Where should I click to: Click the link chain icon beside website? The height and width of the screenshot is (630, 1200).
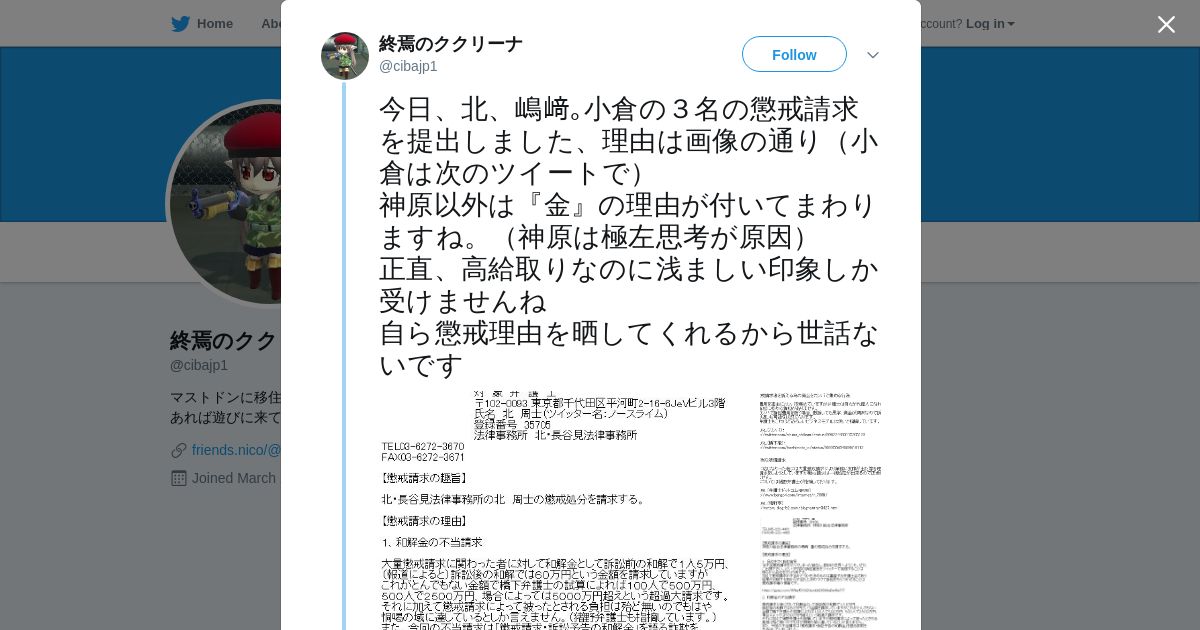coord(179,450)
